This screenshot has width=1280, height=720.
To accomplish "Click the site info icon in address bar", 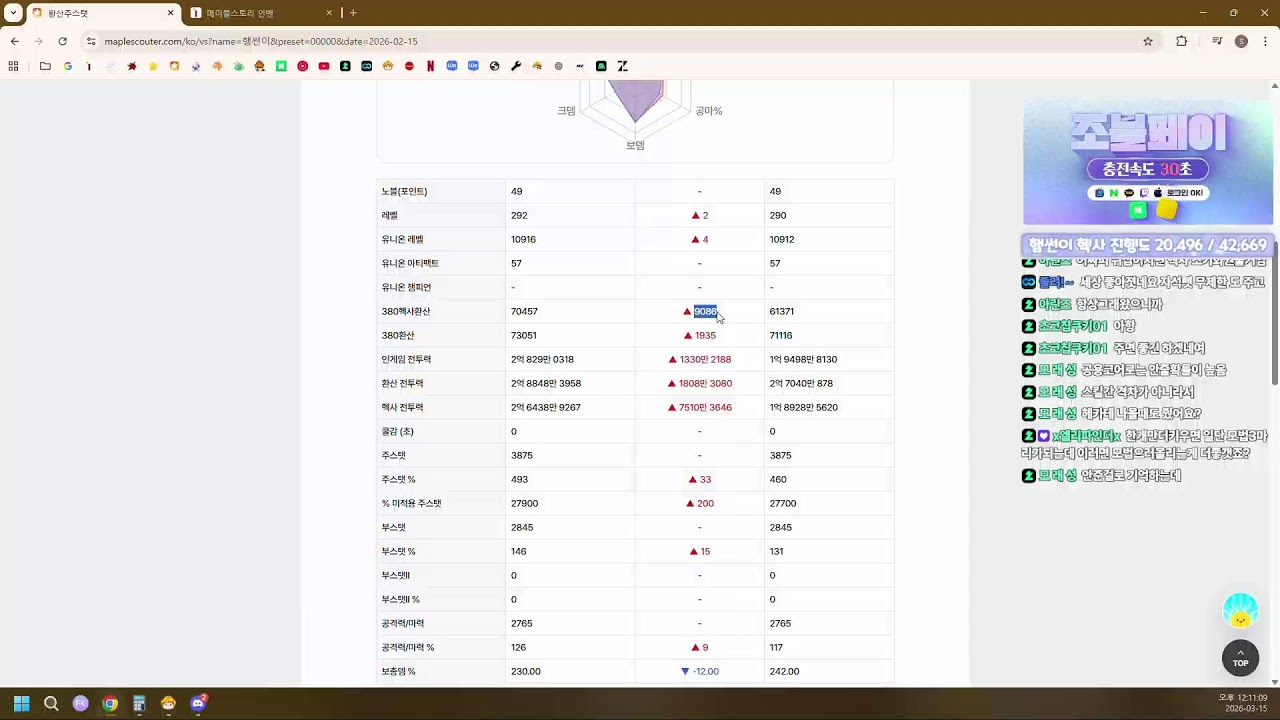I will tap(91, 41).
